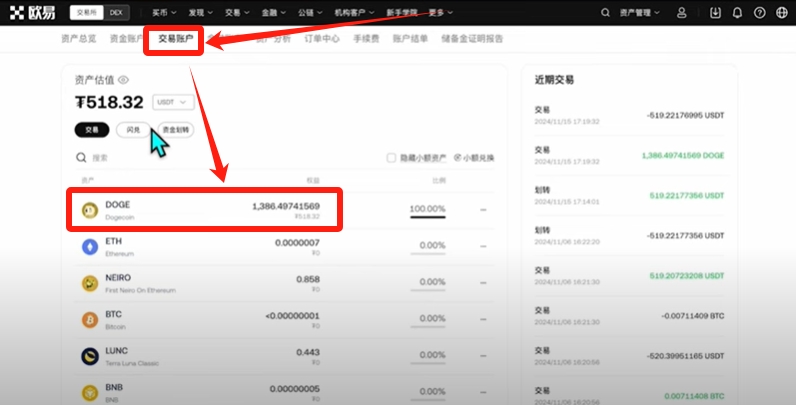
Task: Click the NEIRO coin icon
Action: (90, 283)
